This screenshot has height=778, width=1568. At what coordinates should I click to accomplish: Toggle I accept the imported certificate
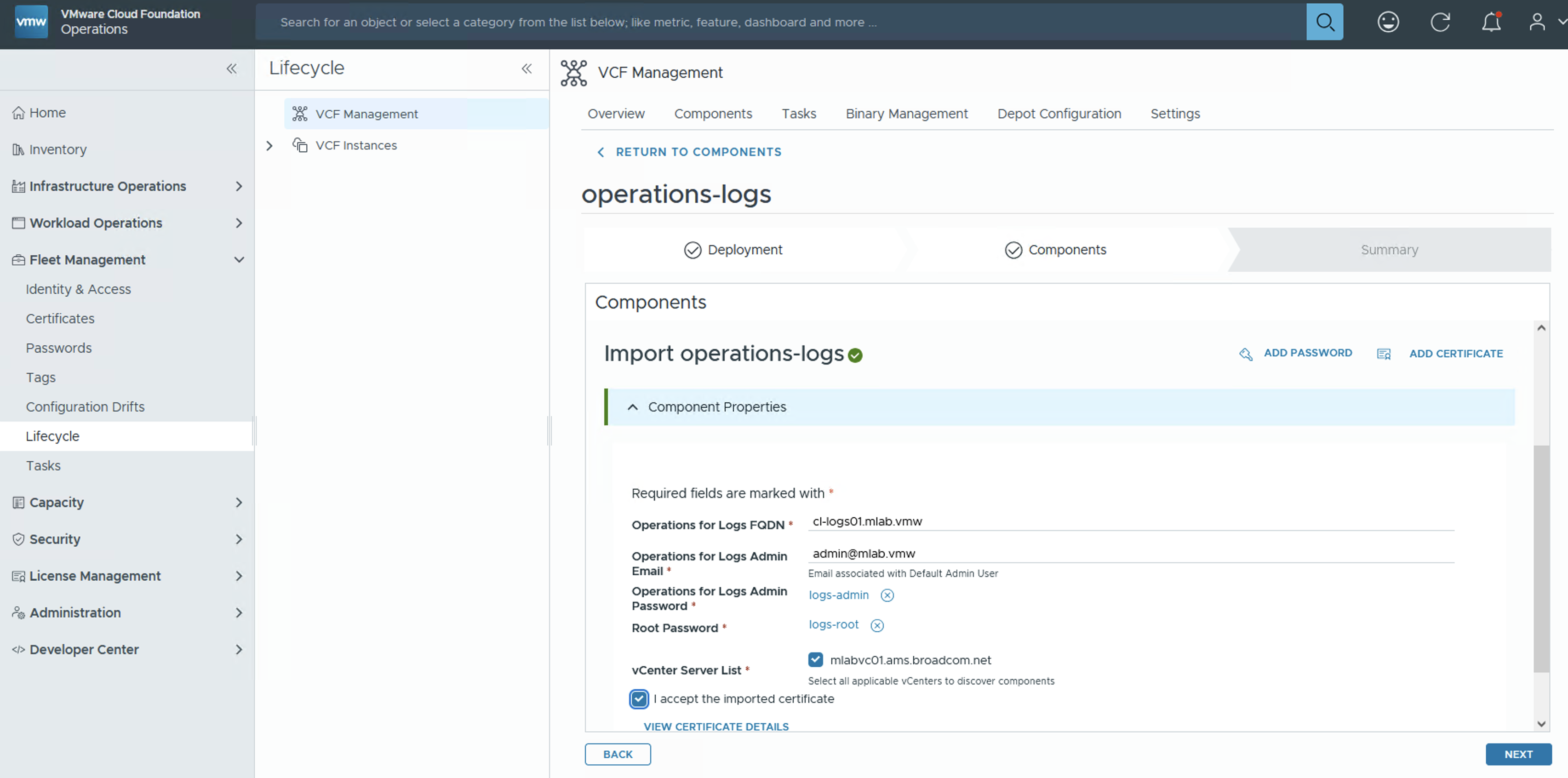[x=639, y=699]
